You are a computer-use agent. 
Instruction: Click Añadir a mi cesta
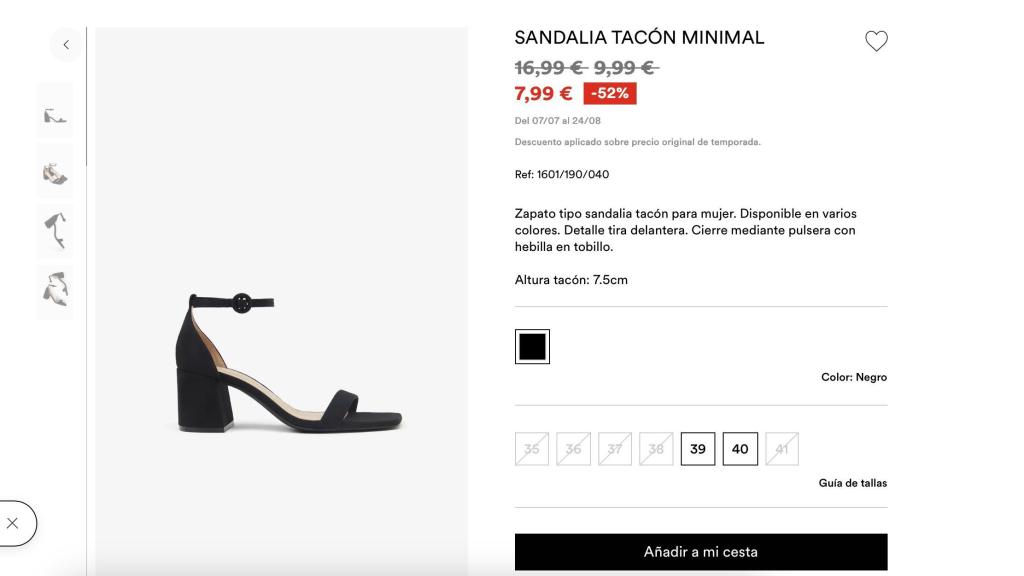(x=700, y=551)
